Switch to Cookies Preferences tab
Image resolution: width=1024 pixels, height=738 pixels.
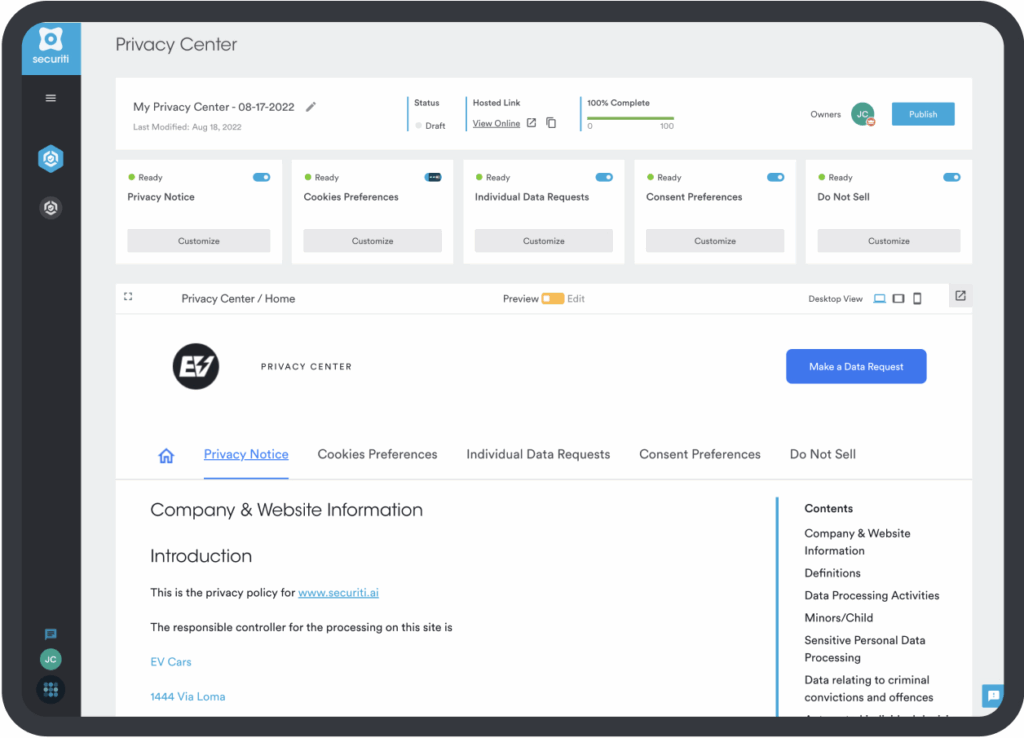[x=377, y=454]
